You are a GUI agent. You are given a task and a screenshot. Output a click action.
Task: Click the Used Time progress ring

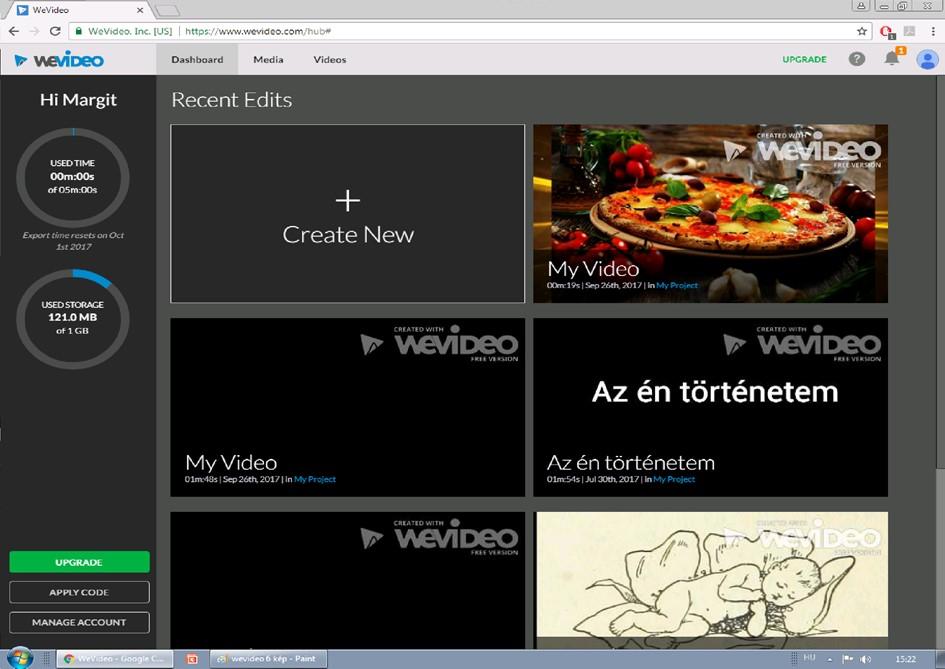point(72,177)
